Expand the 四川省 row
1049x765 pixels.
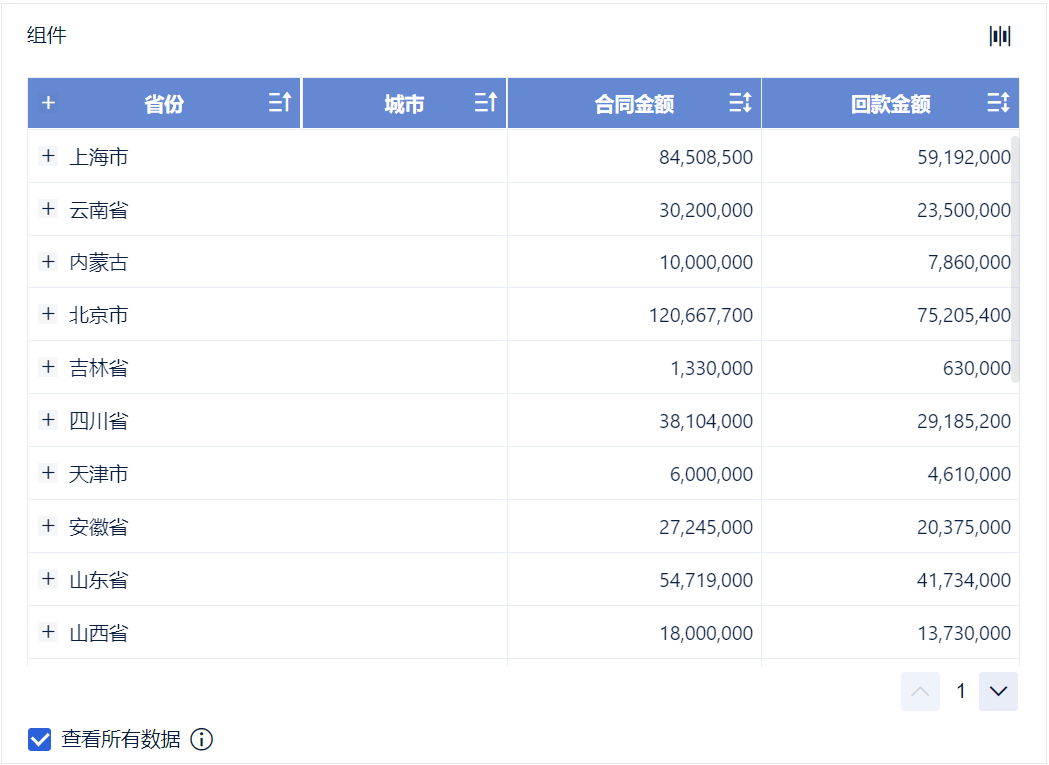pos(48,420)
